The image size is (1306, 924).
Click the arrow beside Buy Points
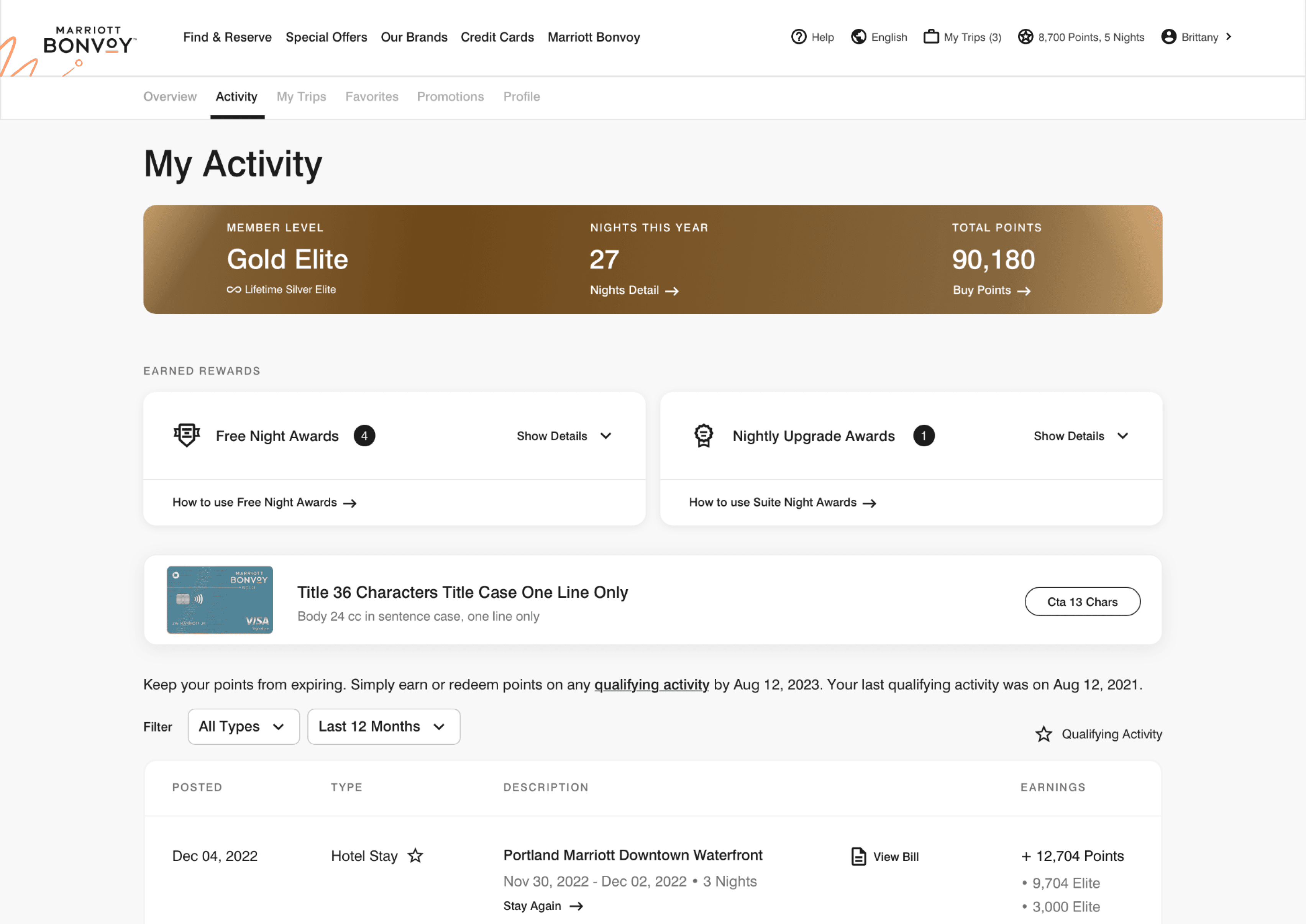tap(1024, 291)
